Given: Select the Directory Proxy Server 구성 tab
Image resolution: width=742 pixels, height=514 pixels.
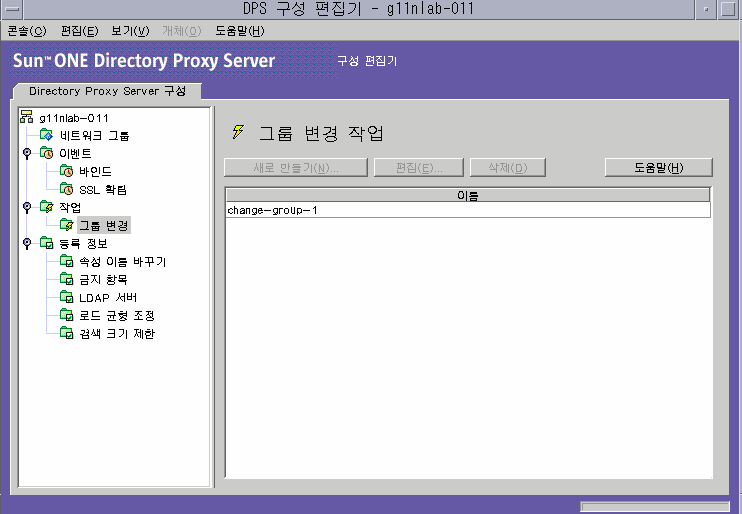Looking at the screenshot, I should (107, 91).
